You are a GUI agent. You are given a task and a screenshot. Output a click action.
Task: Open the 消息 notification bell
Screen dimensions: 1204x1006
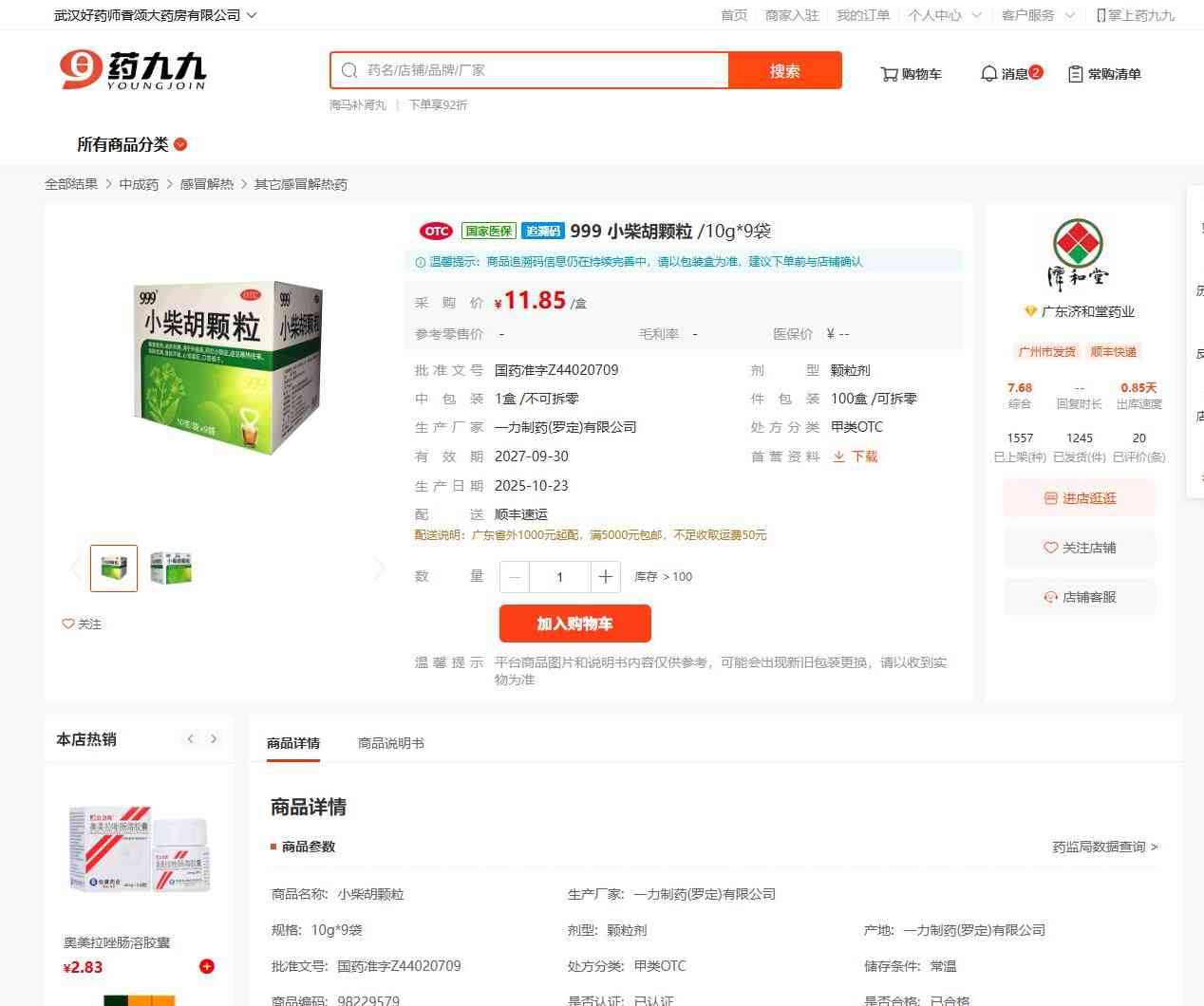(x=1011, y=73)
